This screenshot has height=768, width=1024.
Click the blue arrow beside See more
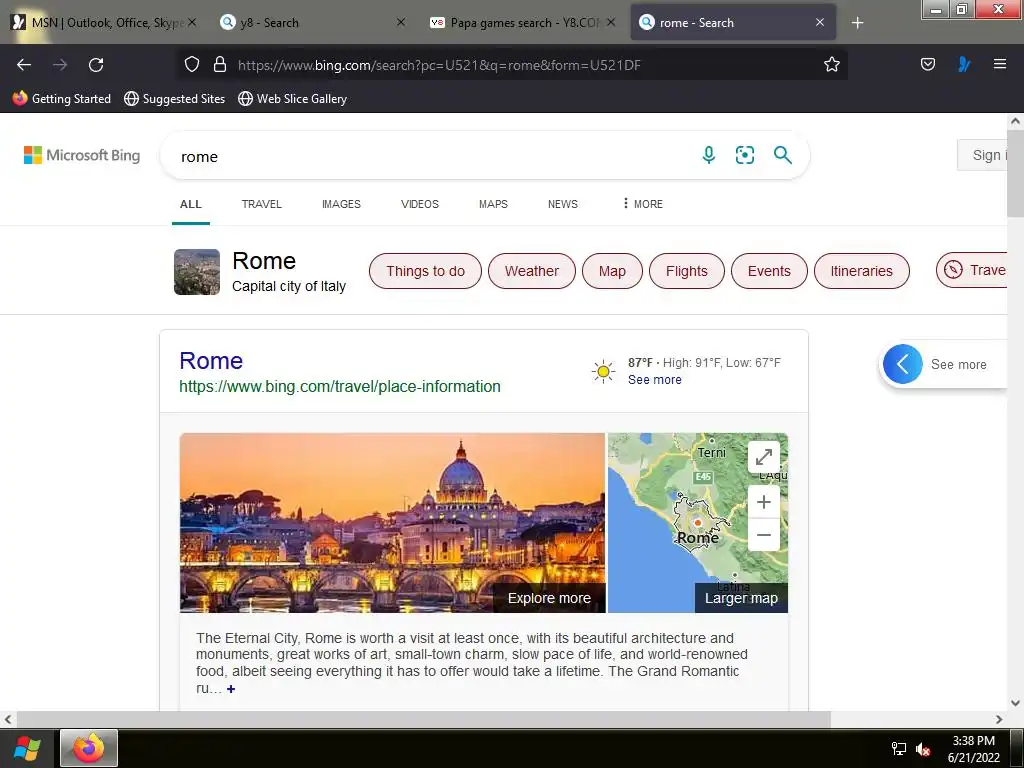[903, 364]
